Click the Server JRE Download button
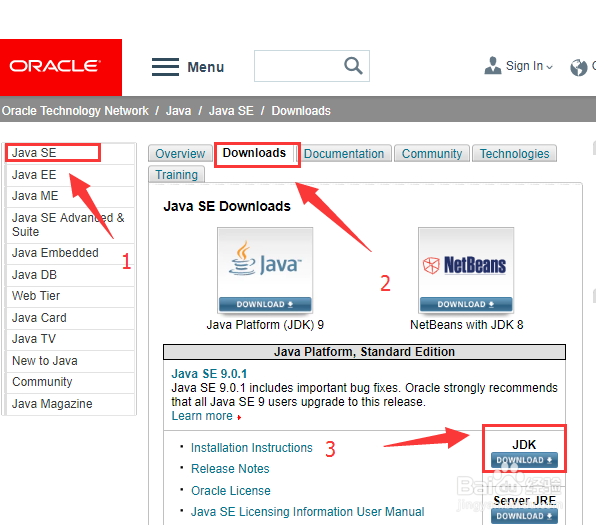The width and height of the screenshot is (596, 525). tap(524, 516)
